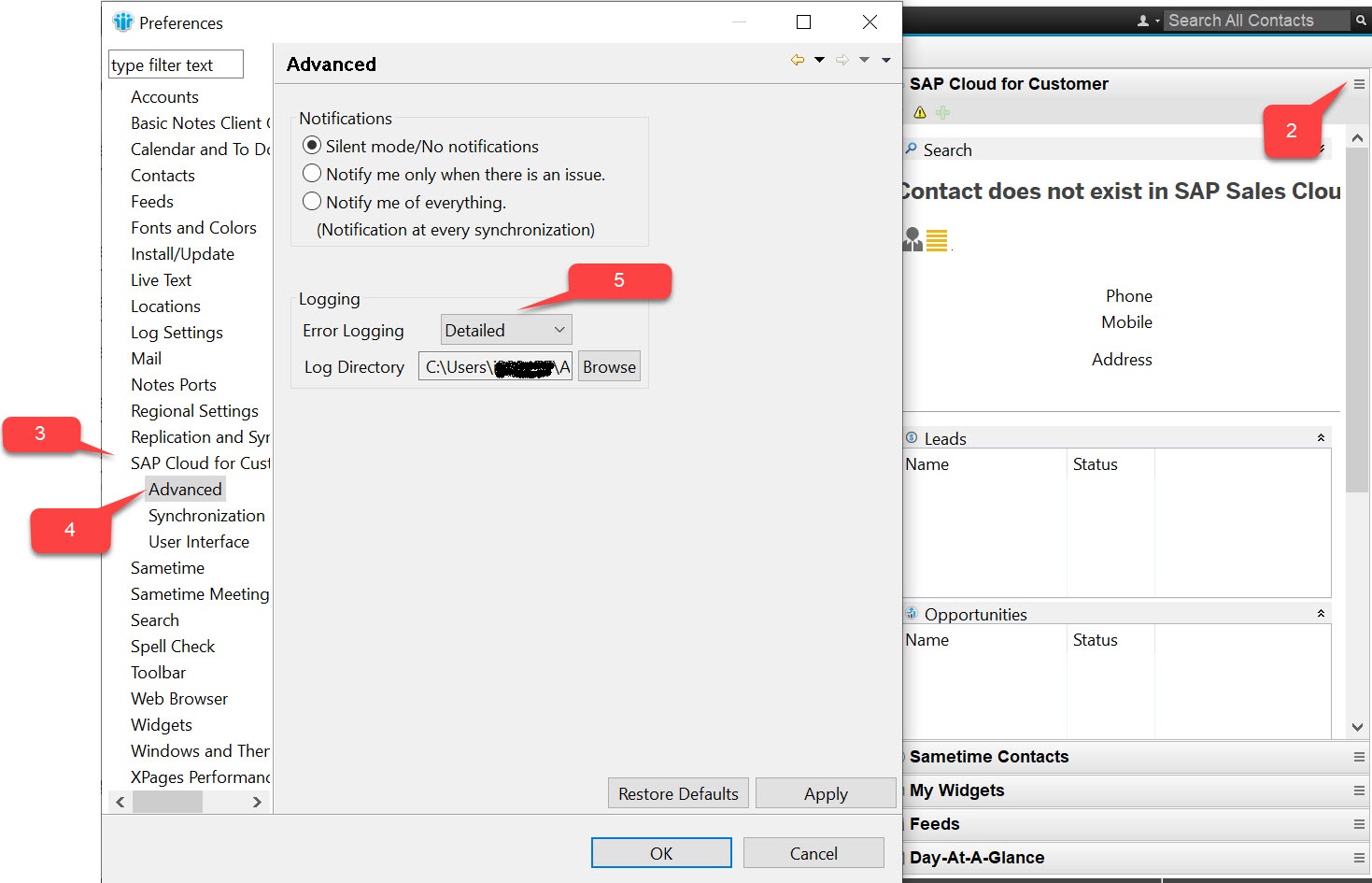Select Advanced under SAP Cloud

click(x=185, y=490)
